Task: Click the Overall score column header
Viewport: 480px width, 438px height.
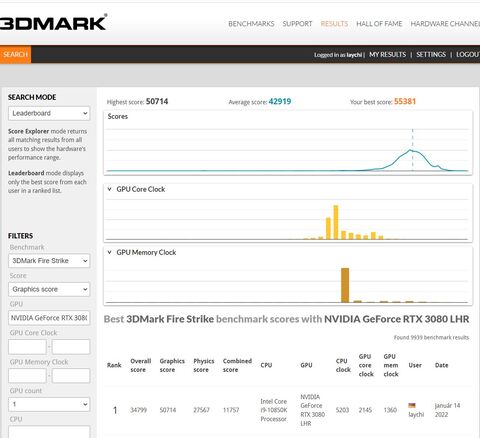Action: click(x=141, y=365)
